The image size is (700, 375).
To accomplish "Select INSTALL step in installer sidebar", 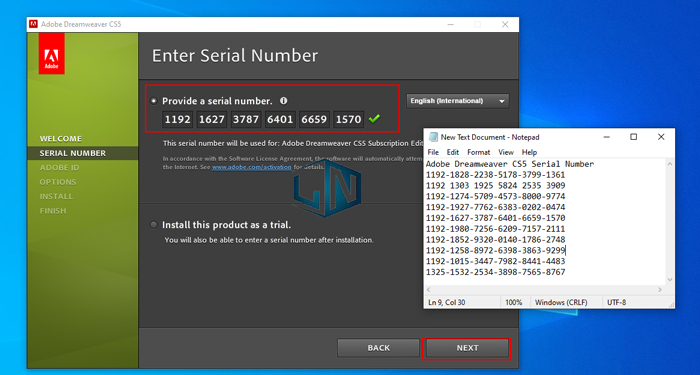I will click(56, 196).
